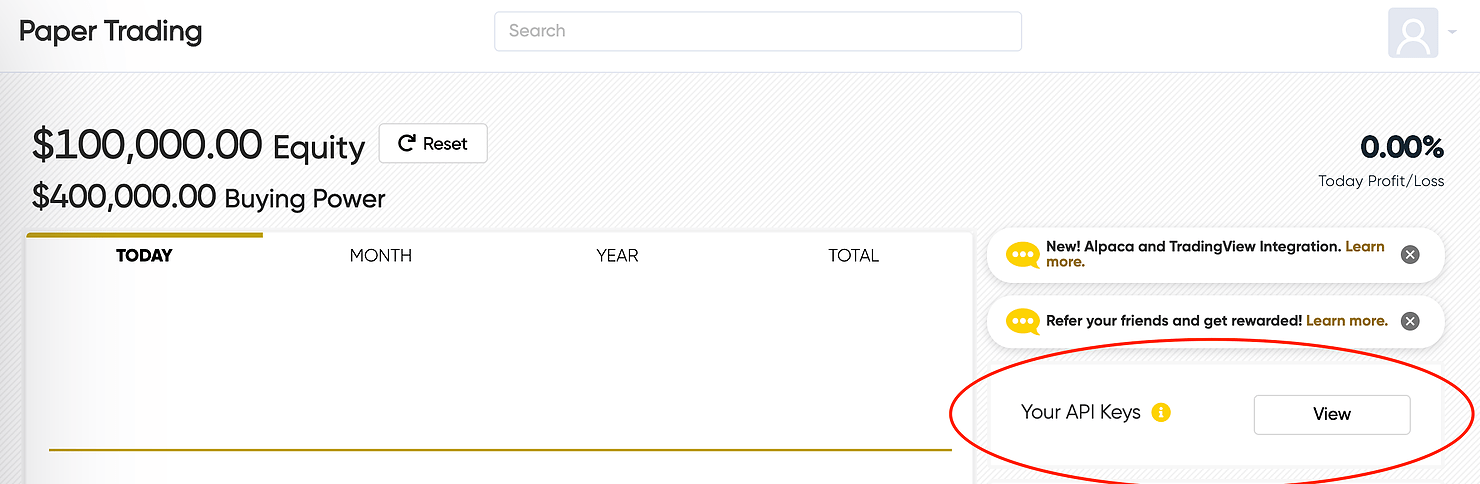Screen dimensions: 1480x484
Task: Click the Today Profit/Loss percentage
Action: 1402,147
